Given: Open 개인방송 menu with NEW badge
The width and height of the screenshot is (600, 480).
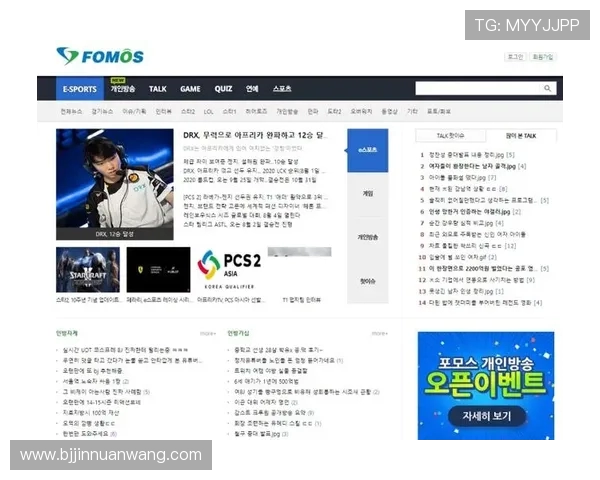Looking at the screenshot, I should coord(122,89).
